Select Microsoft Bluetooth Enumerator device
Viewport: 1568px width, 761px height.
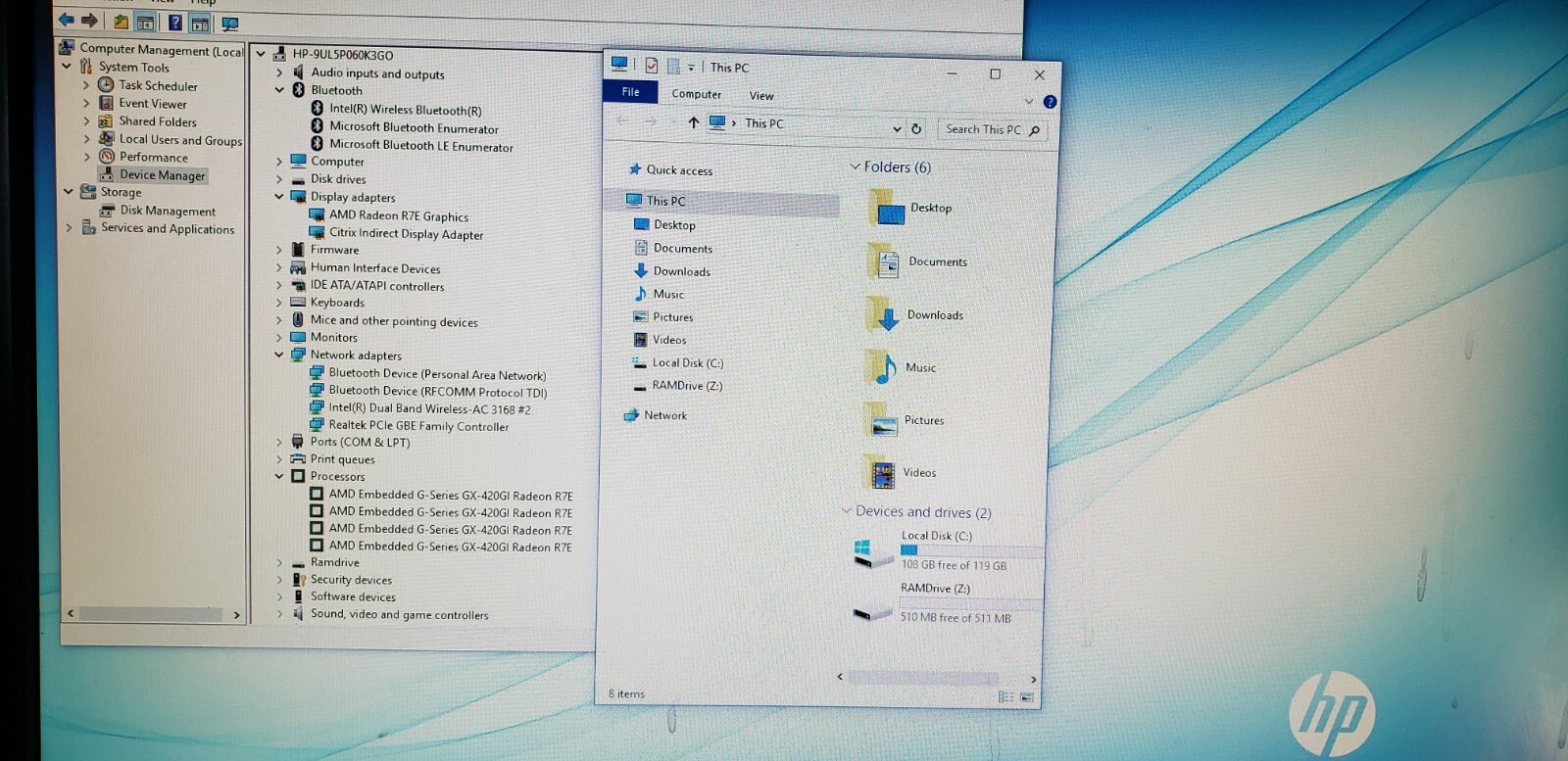414,127
